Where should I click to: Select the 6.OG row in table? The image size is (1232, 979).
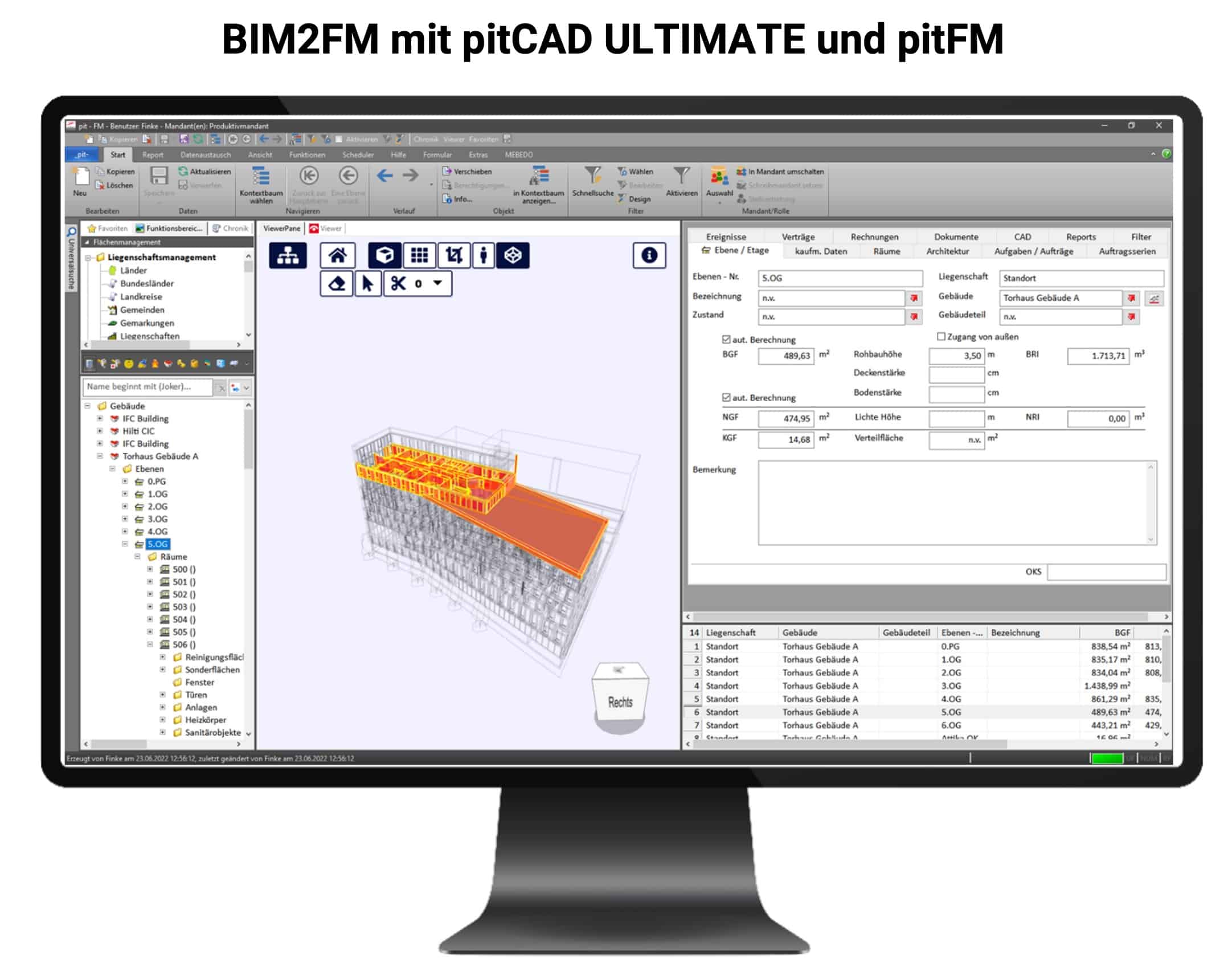(924, 725)
